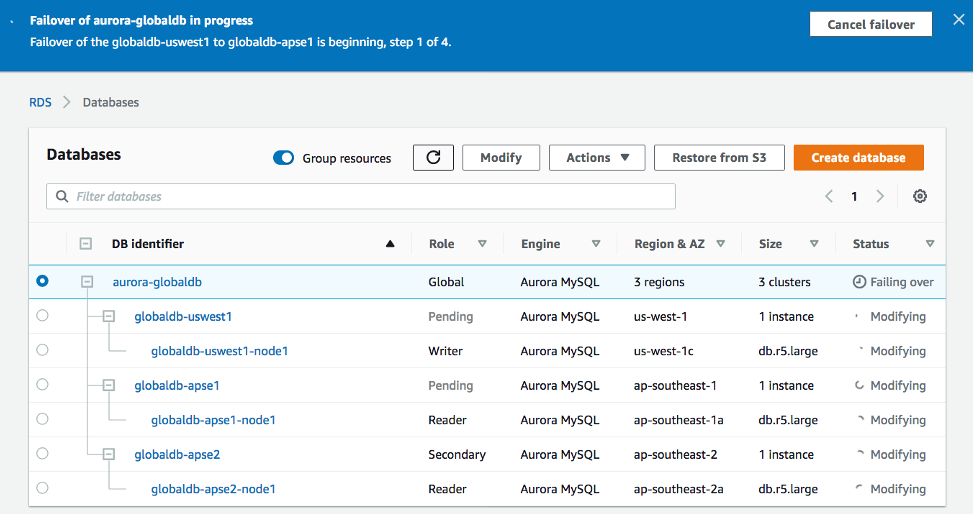Click the Modify button
Viewport: 973px width, 514px height.
[501, 158]
